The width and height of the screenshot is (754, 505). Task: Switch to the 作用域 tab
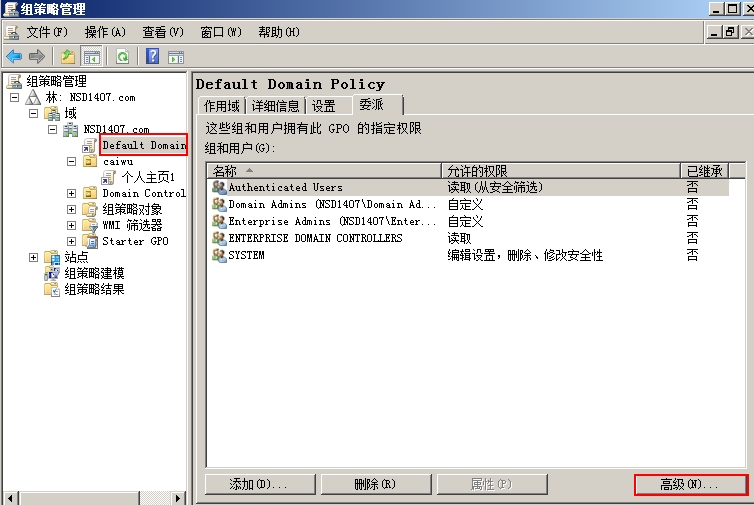coord(222,106)
